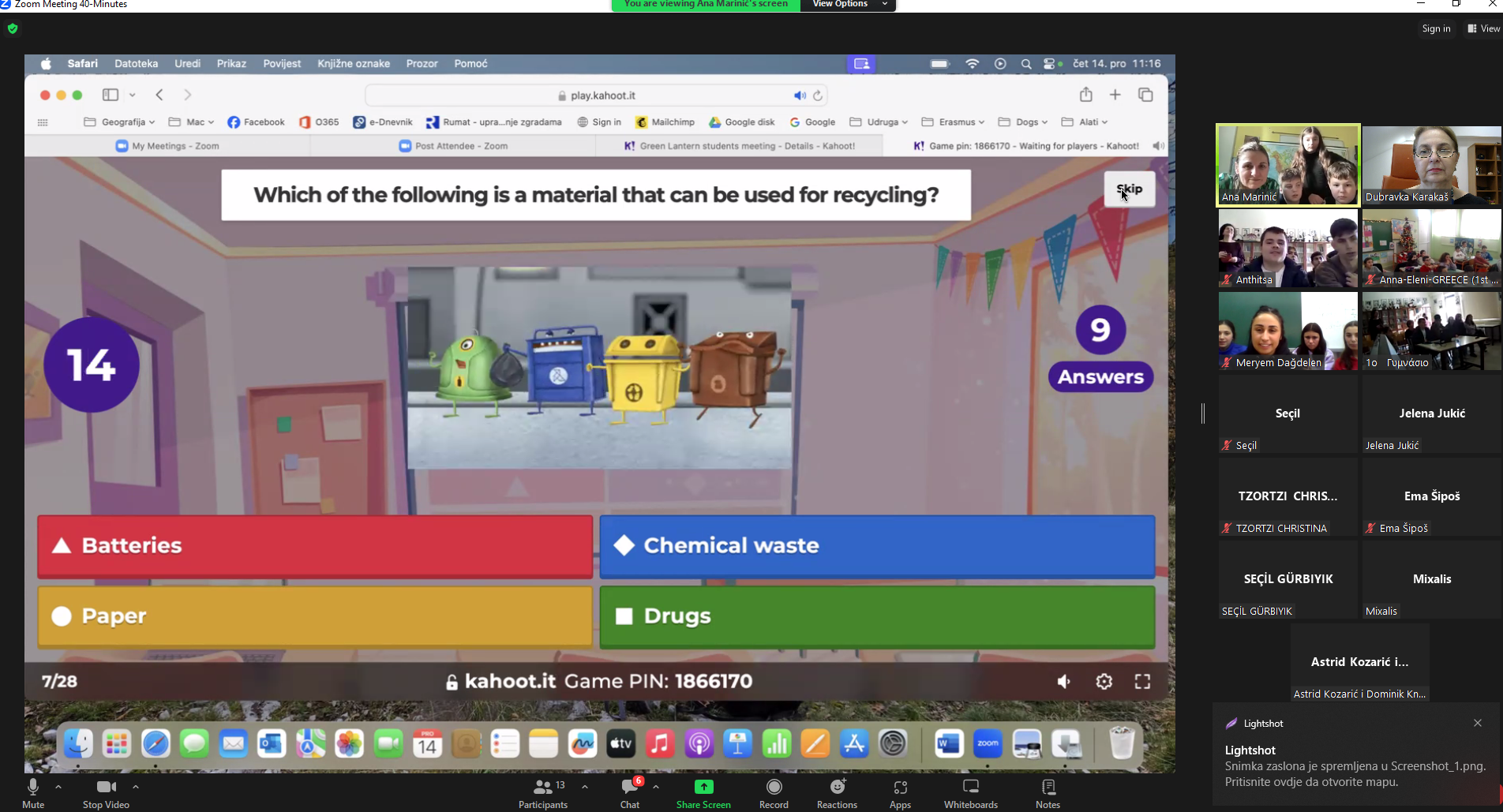Viewport: 1503px width, 812px height.
Task: Open Whiteboards in Zoom
Action: (x=971, y=793)
